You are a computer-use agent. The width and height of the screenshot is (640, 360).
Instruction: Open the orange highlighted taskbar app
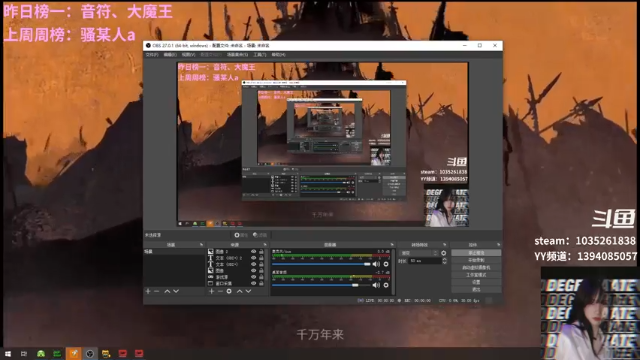(x=73, y=353)
